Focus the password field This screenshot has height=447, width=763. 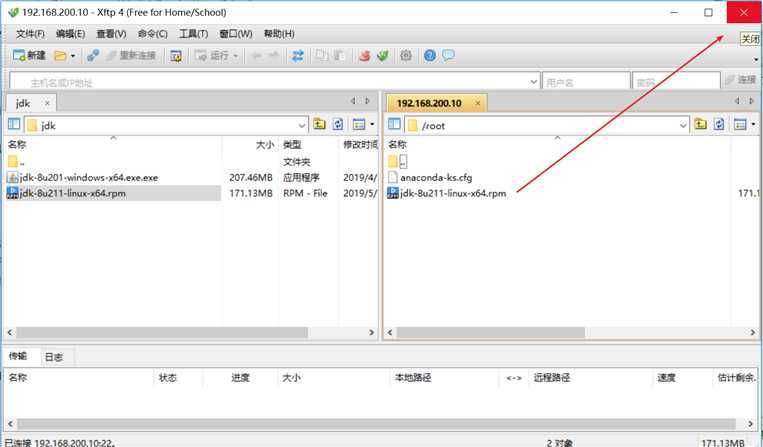[676, 82]
